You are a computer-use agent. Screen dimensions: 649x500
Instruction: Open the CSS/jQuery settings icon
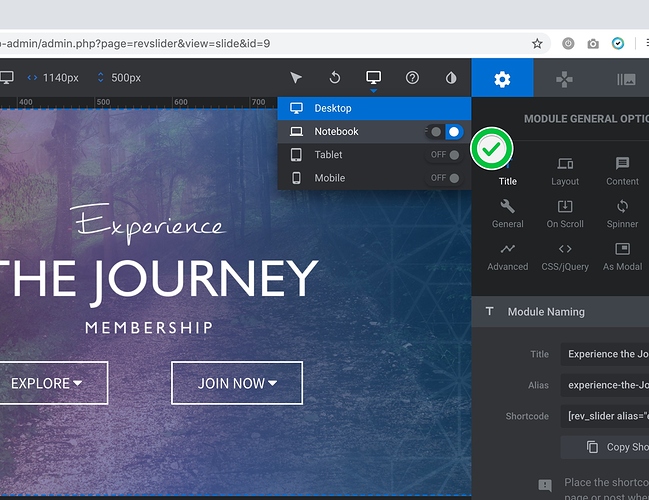point(565,256)
